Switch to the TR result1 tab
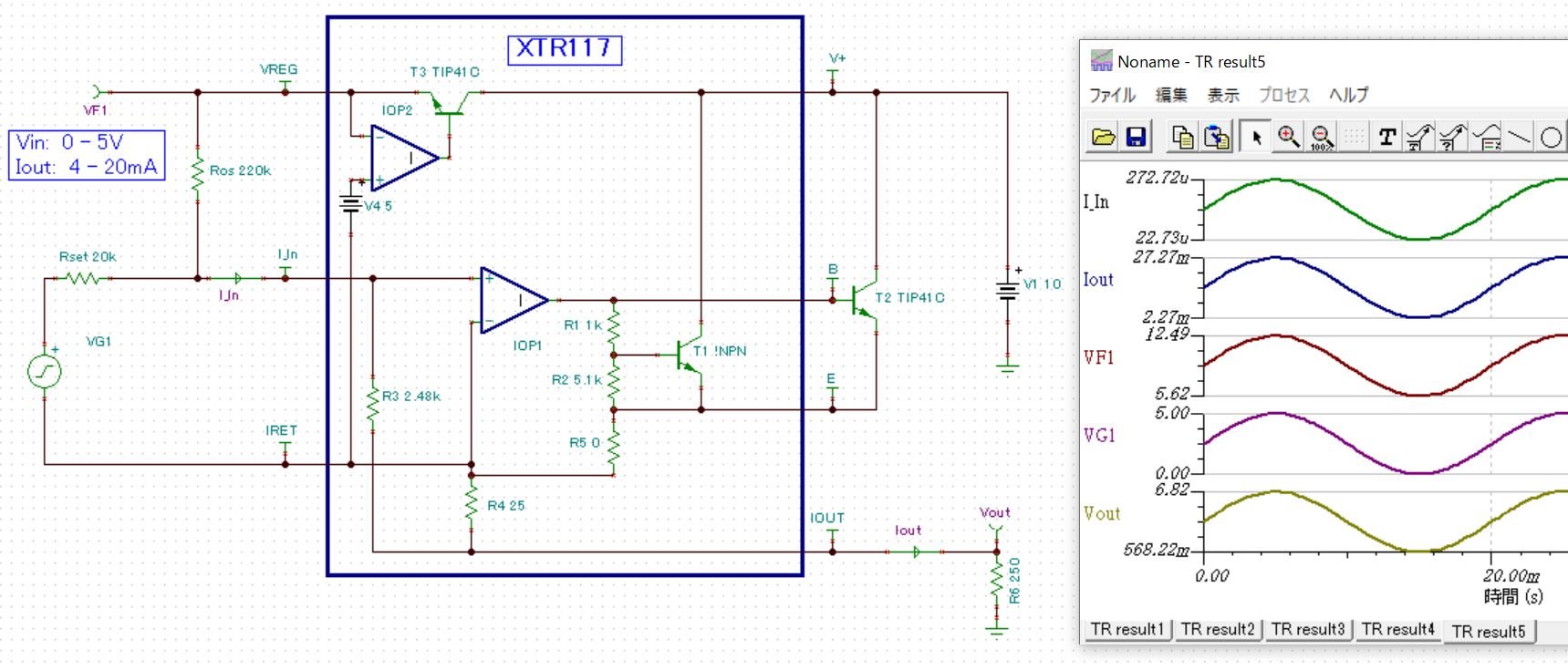Screen dimensions: 1568x670 tap(1127, 629)
